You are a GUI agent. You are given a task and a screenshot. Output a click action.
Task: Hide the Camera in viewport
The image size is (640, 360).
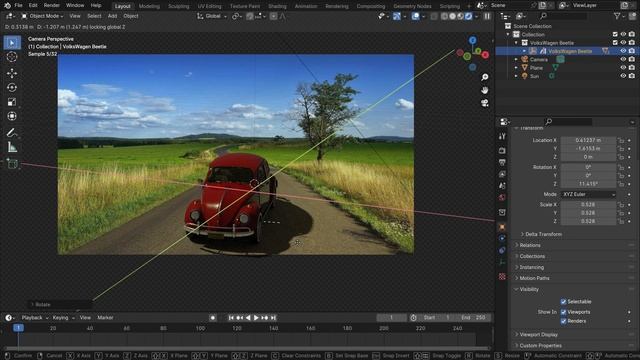click(623, 59)
